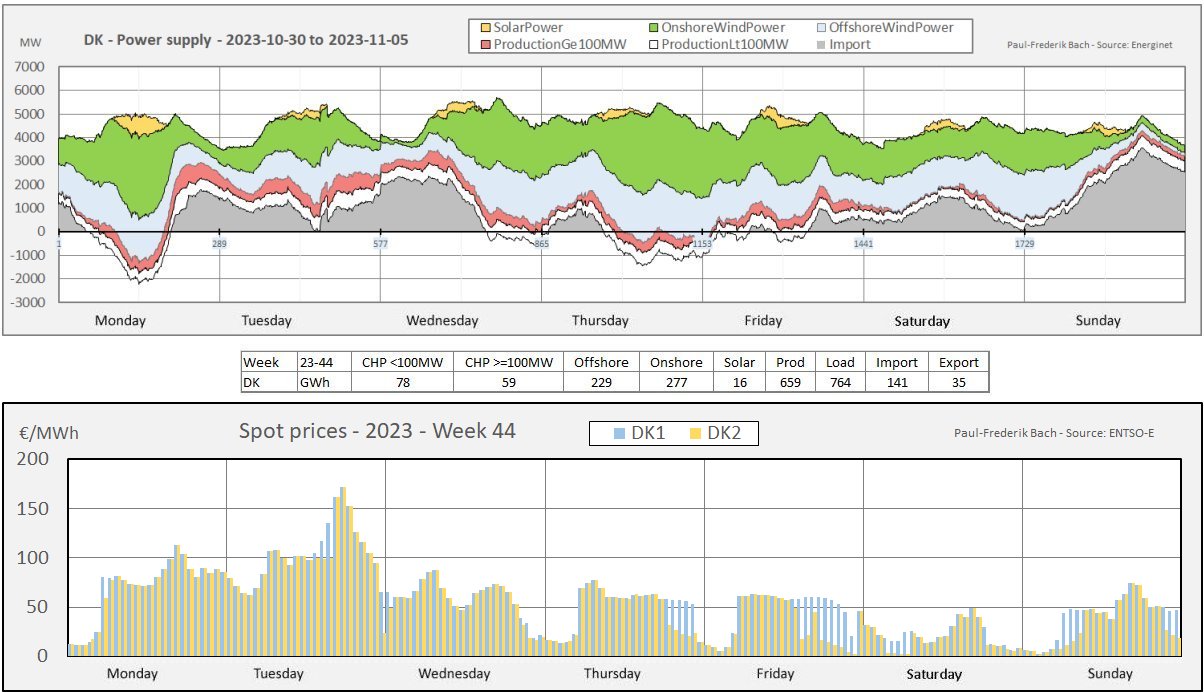
Task: Click the ProductionGe100MW red legend swatch
Action: click(485, 44)
